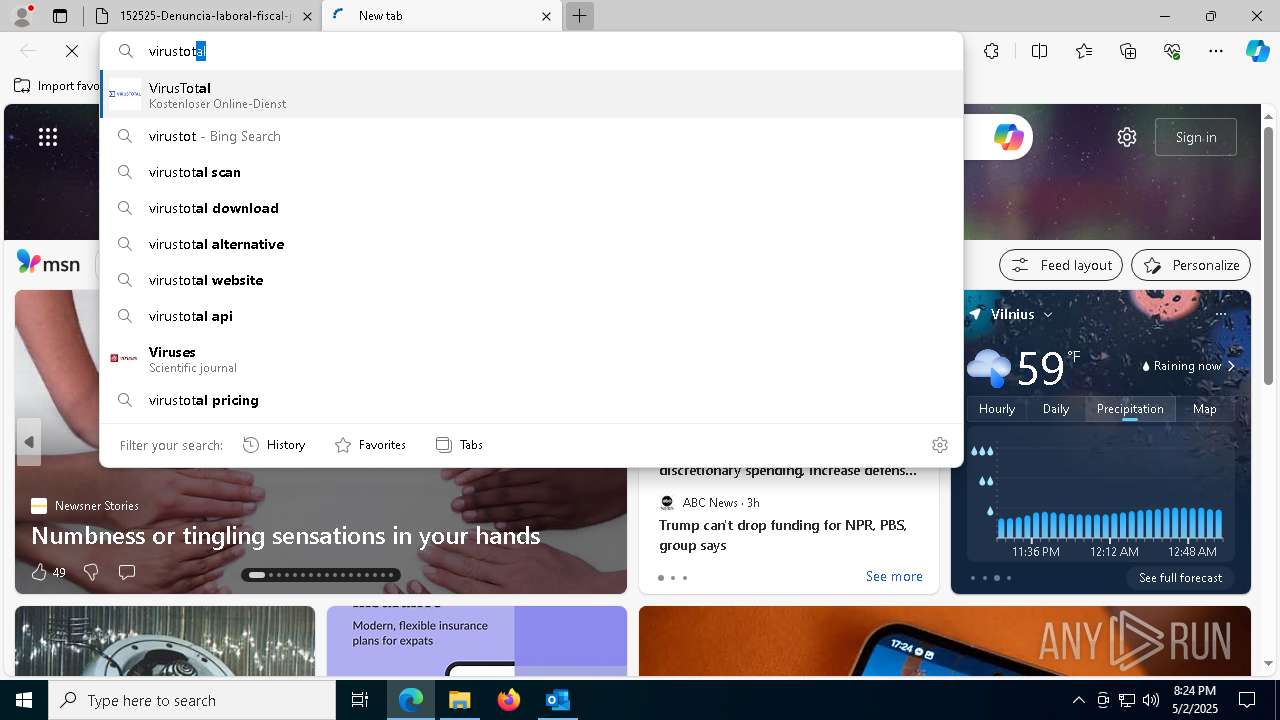Open the See full forecast link

[x=1180, y=578]
